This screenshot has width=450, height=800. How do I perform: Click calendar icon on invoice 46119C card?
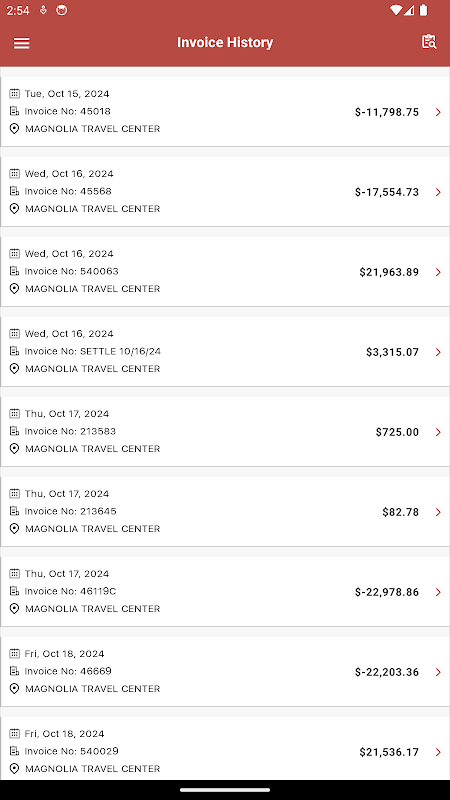pos(15,573)
